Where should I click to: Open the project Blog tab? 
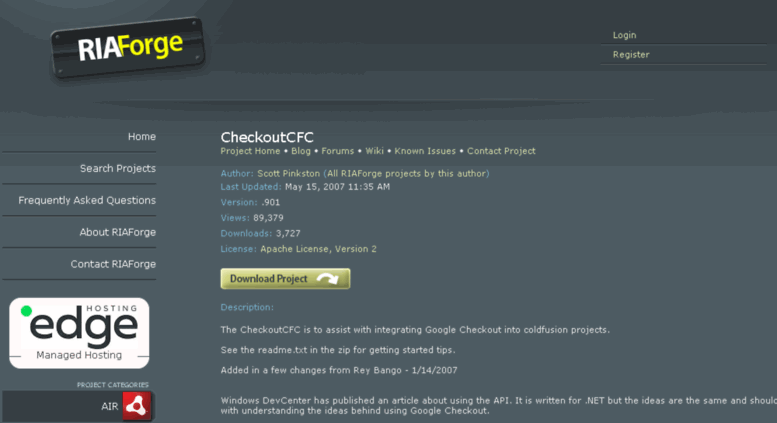pos(301,151)
